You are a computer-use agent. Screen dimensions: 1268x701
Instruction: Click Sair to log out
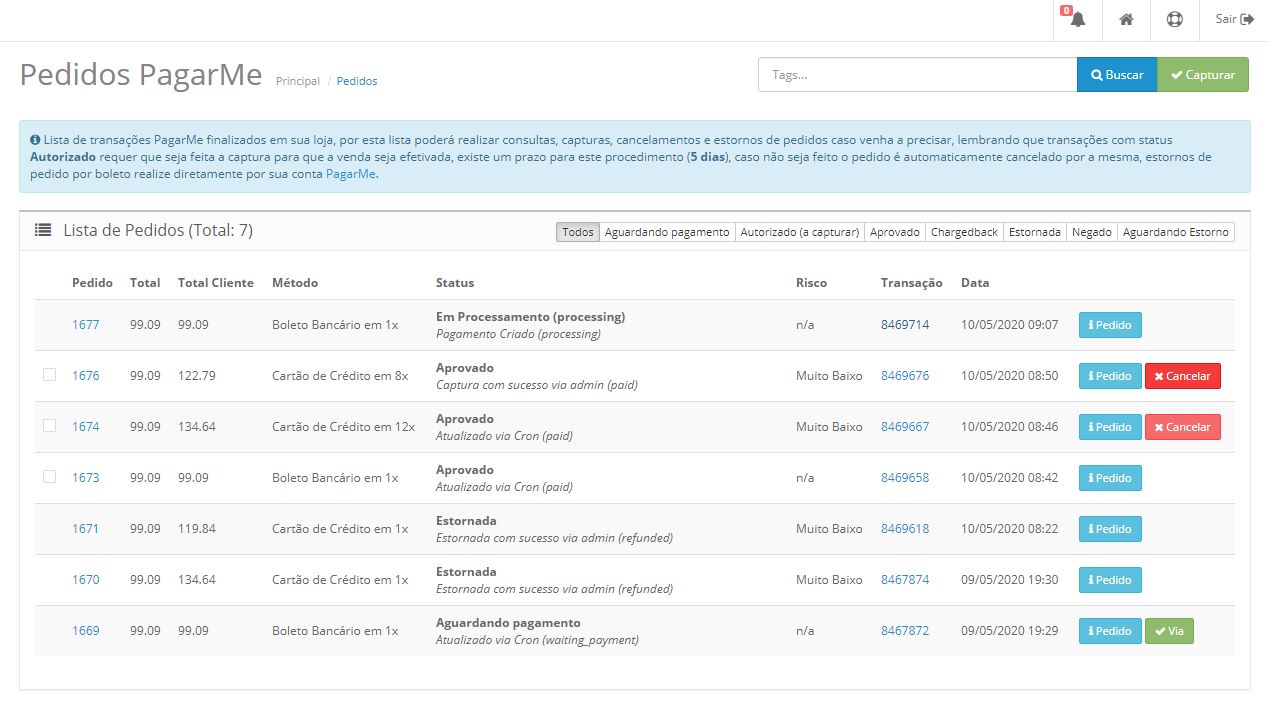pyautogui.click(x=1234, y=19)
